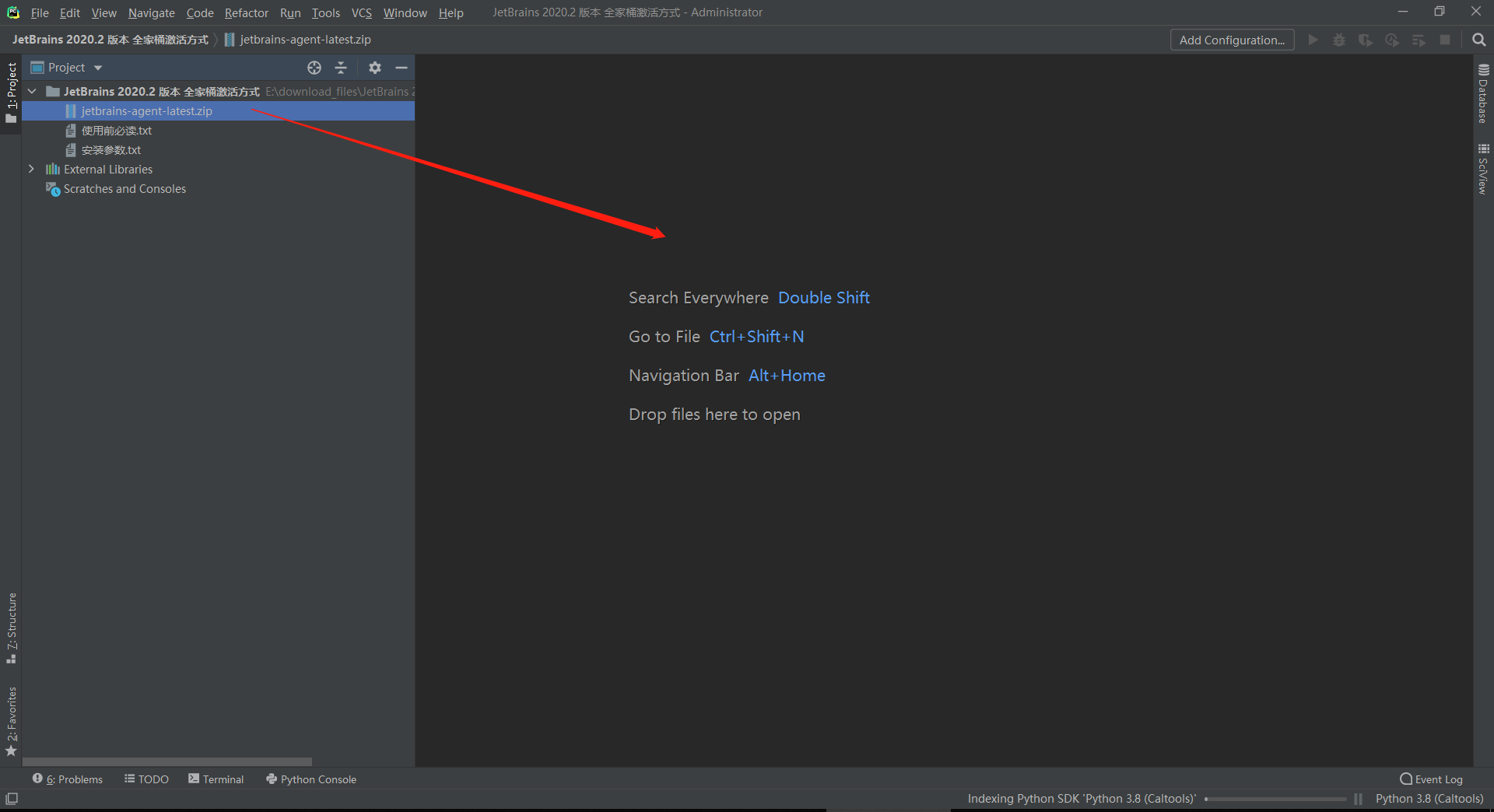Viewport: 1494px width, 812px height.
Task: Open the TODO tool window
Action: pos(146,779)
